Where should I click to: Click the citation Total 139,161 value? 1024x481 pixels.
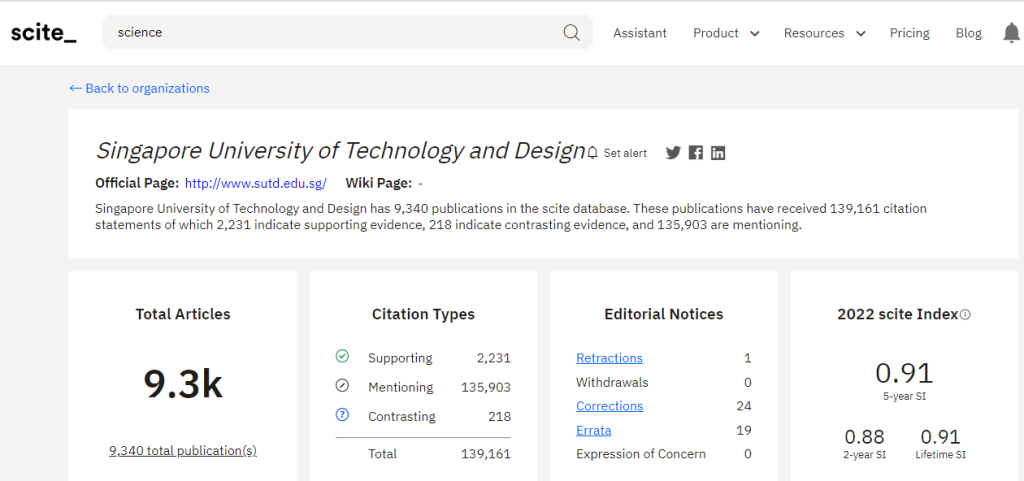486,454
